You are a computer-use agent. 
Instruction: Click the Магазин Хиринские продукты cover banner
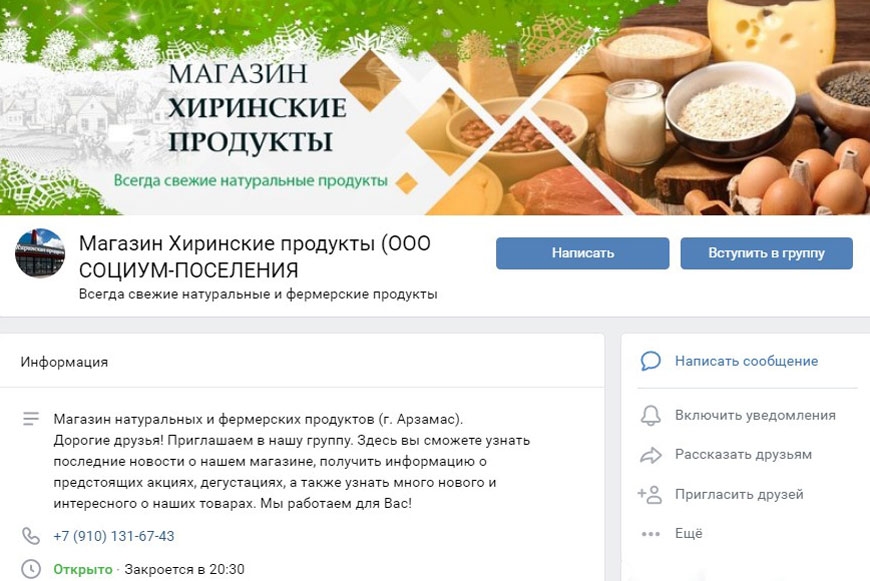(x=435, y=107)
